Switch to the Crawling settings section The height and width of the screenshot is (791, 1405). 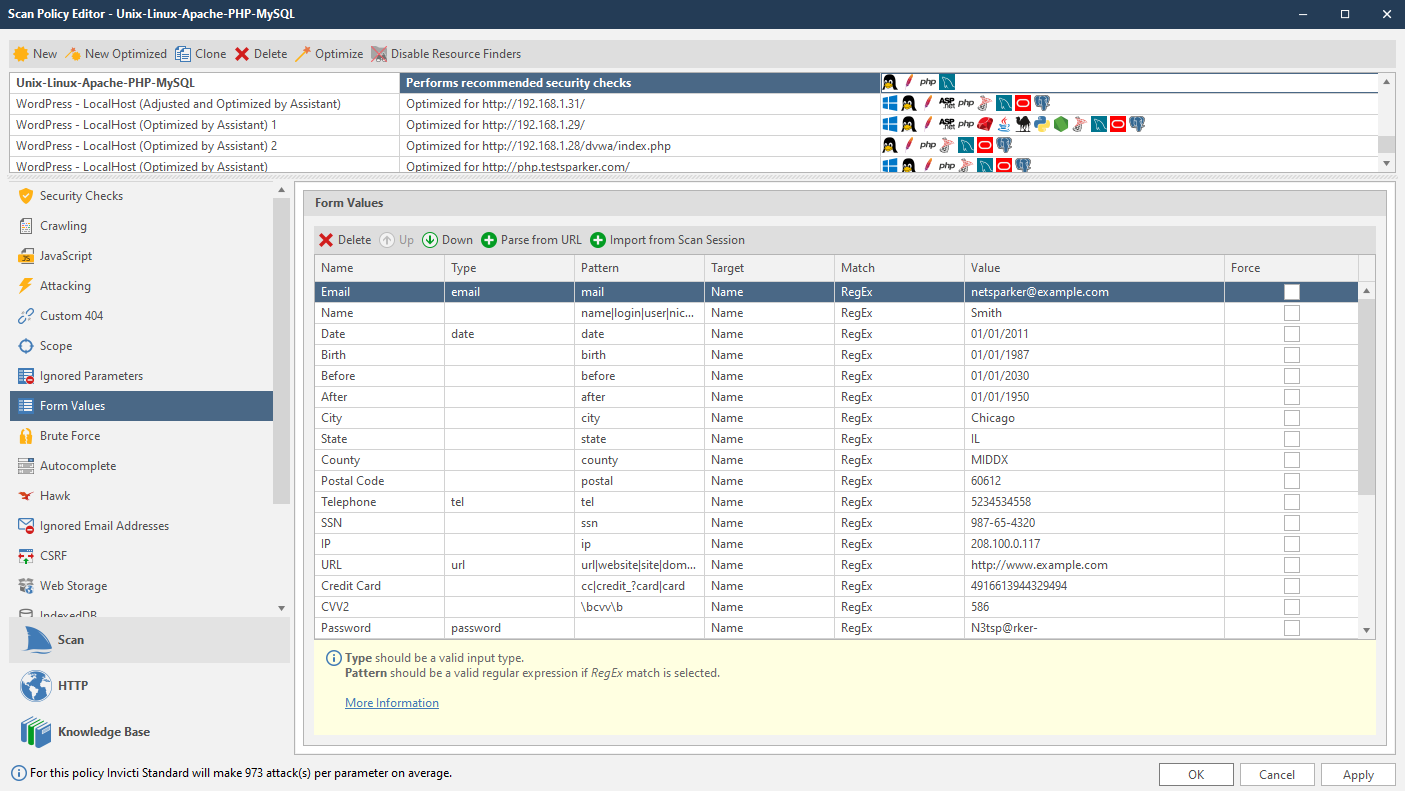(x=64, y=225)
